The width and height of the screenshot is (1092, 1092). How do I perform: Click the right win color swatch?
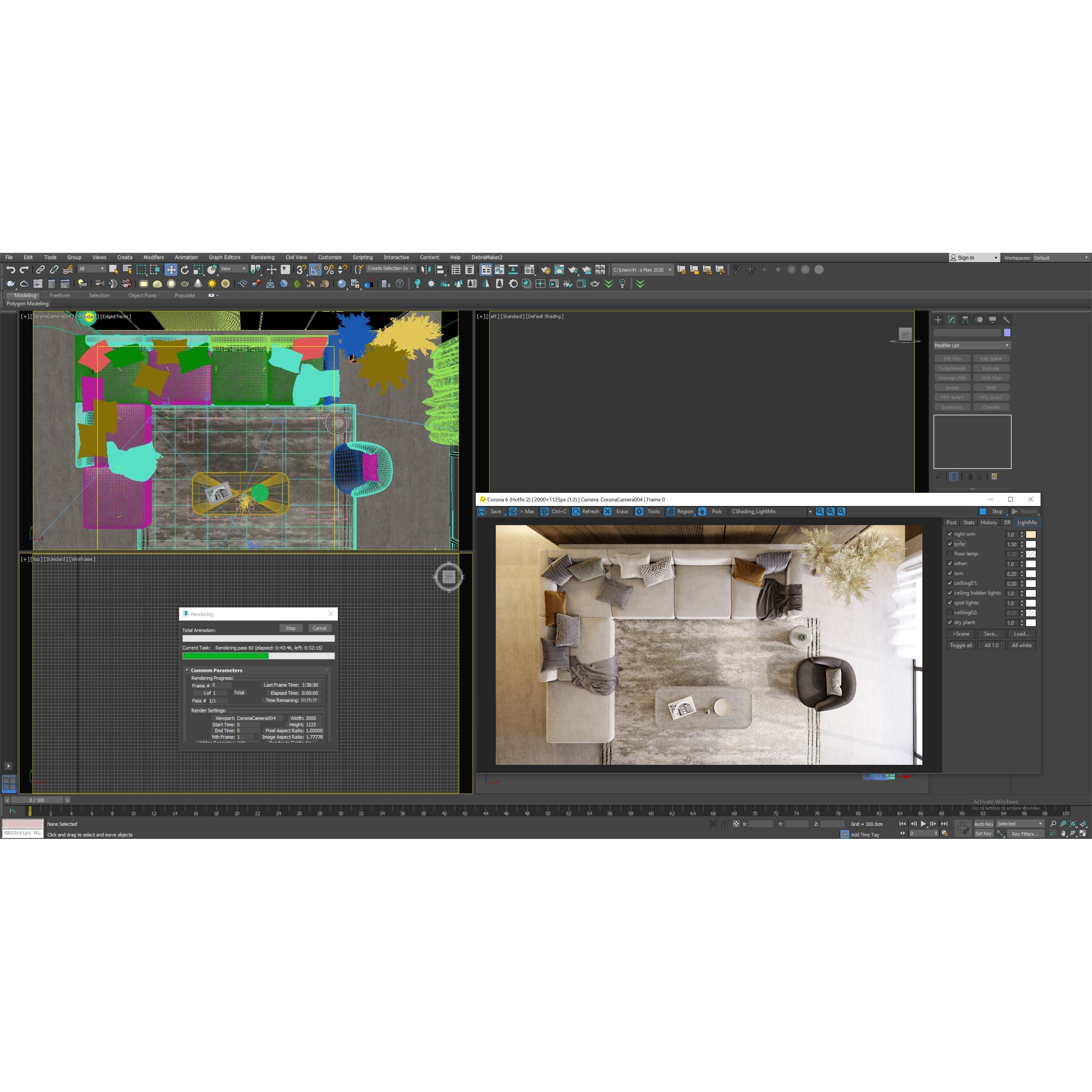pos(1030,534)
